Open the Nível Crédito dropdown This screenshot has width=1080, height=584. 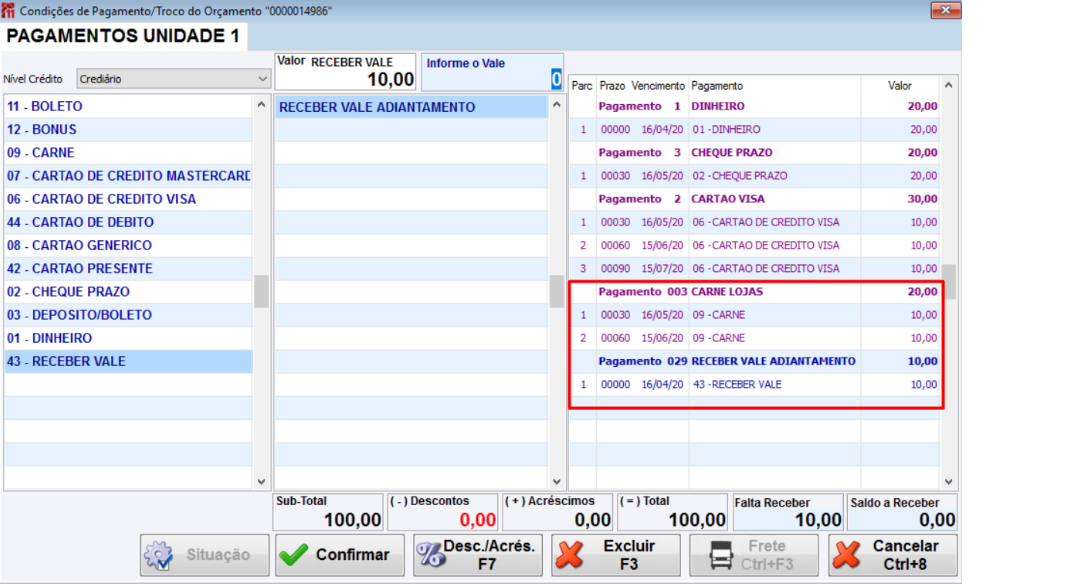point(173,79)
